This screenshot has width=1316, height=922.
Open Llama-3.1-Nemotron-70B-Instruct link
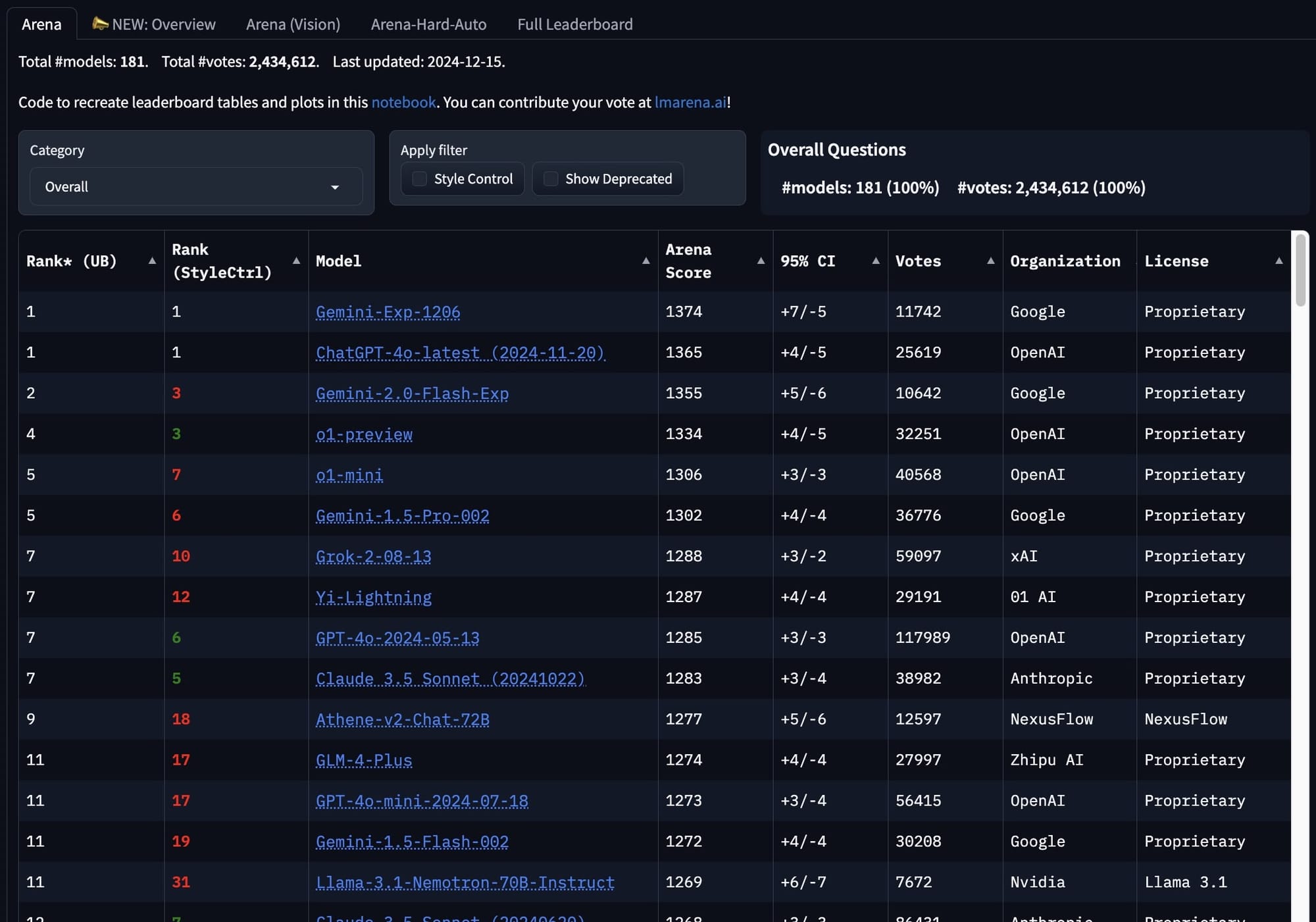coord(465,883)
